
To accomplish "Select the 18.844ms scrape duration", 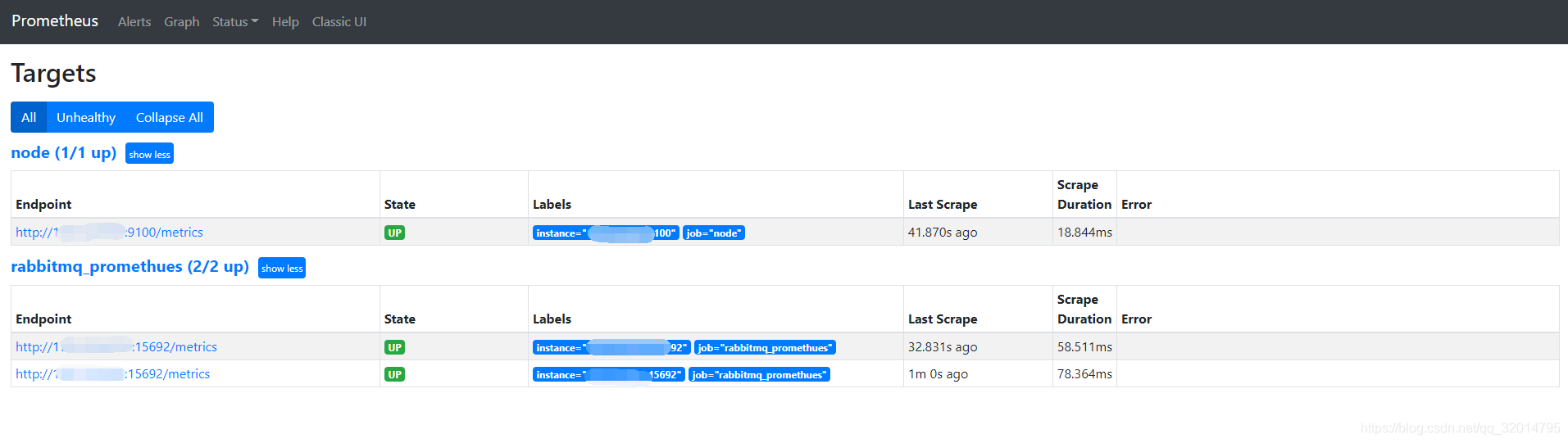I will (x=1084, y=233).
